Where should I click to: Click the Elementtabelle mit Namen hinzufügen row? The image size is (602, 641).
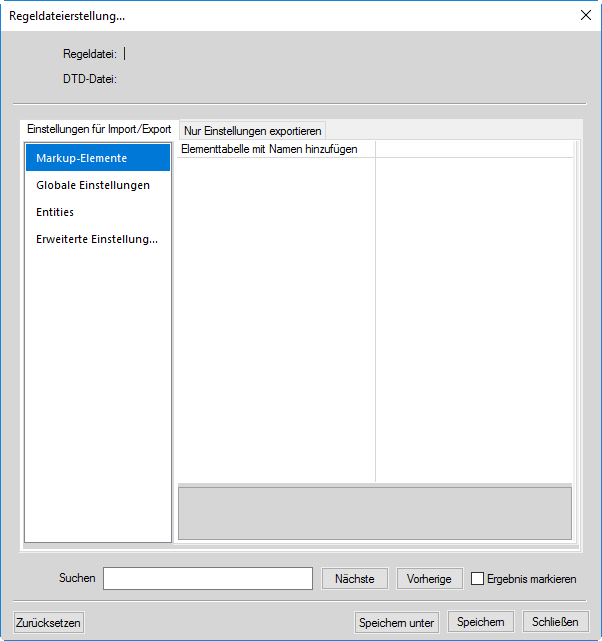[x=276, y=149]
